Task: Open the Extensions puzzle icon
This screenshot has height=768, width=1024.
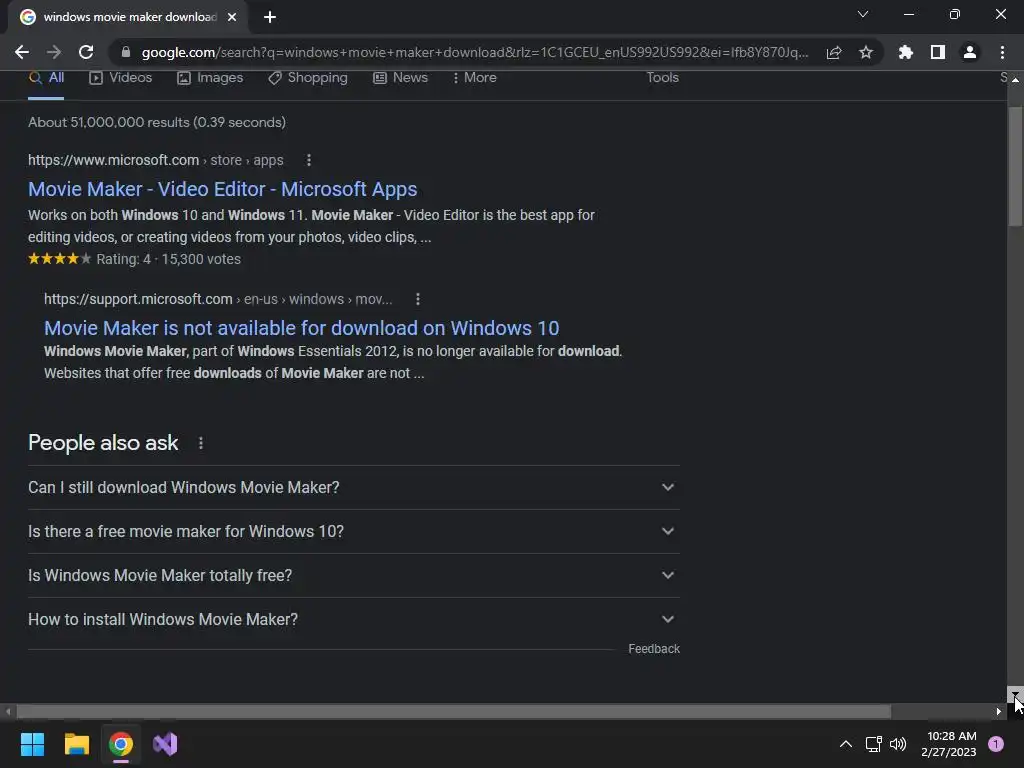Action: point(906,52)
